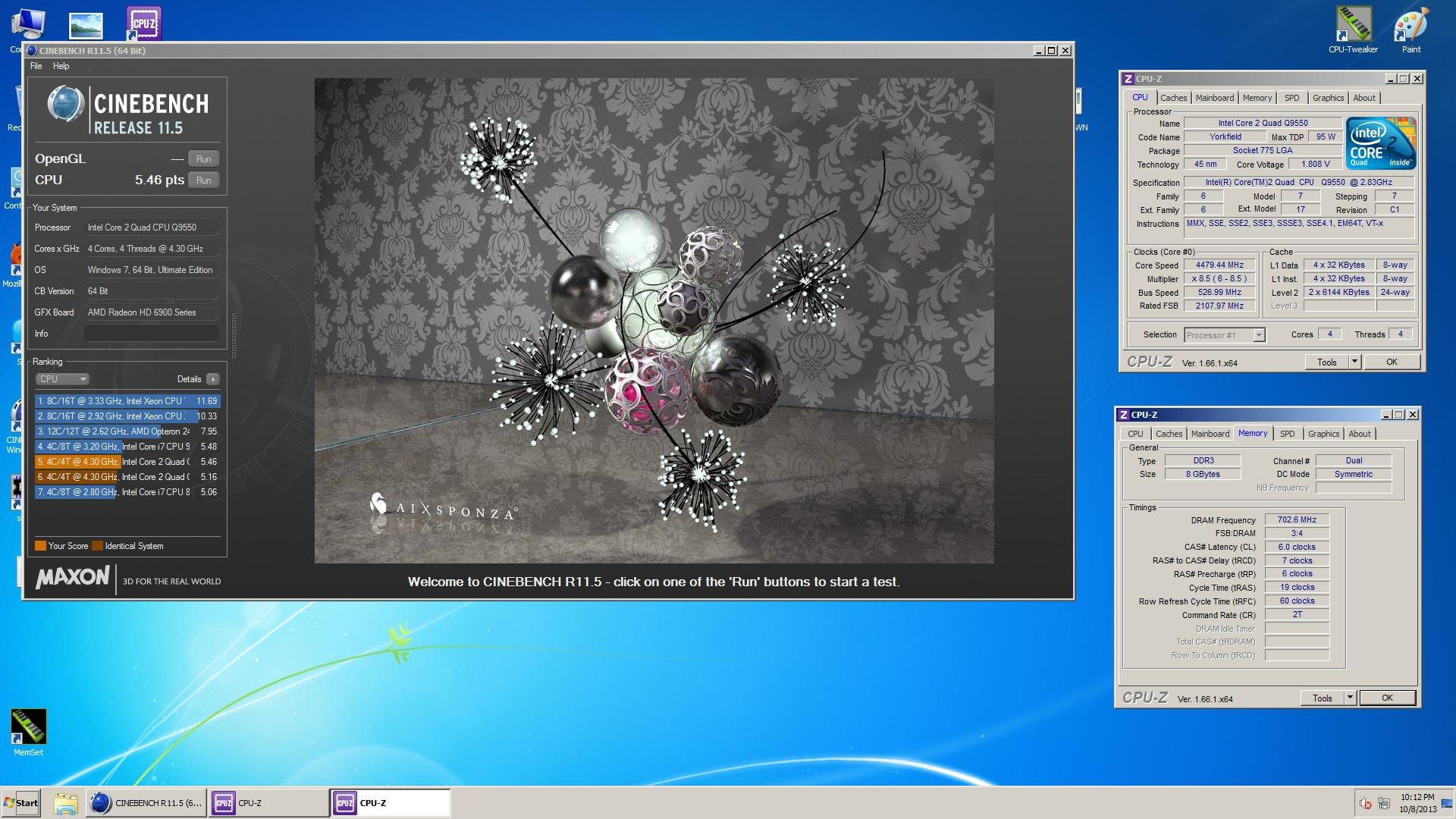Screen dimensions: 1456x819
Task: Select ranking row 2 Xeon 10.33
Action: click(127, 416)
